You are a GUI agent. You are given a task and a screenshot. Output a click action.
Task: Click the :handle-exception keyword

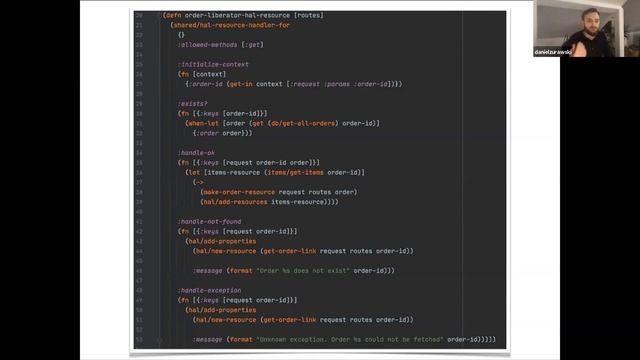[209, 290]
